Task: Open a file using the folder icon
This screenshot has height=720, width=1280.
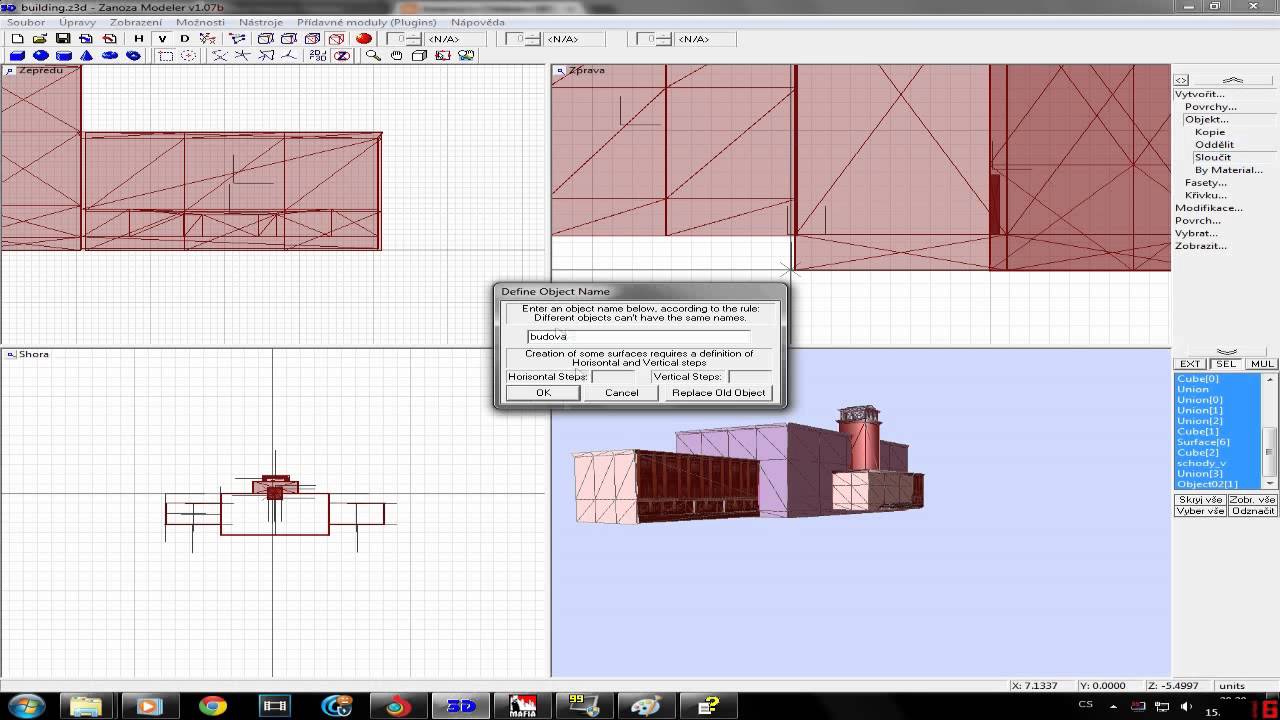Action: [40, 39]
